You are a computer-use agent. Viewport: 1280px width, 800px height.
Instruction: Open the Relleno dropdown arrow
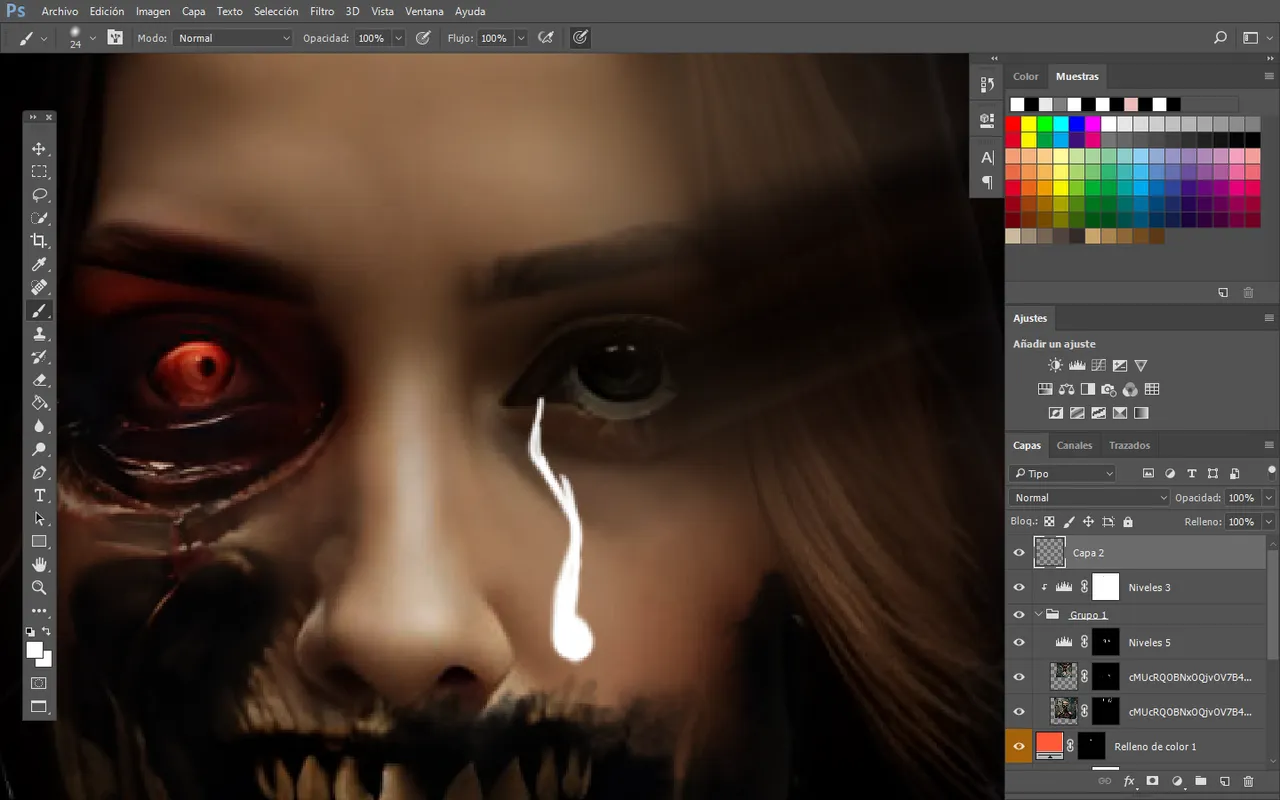coord(1269,522)
